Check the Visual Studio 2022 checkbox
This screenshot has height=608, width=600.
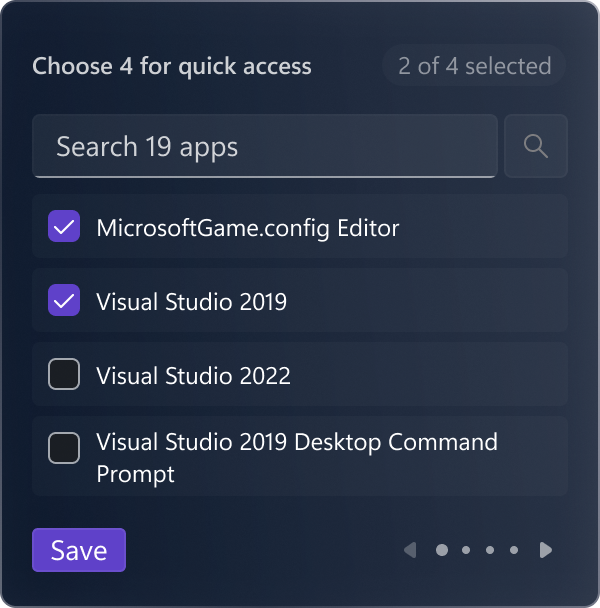click(64, 374)
